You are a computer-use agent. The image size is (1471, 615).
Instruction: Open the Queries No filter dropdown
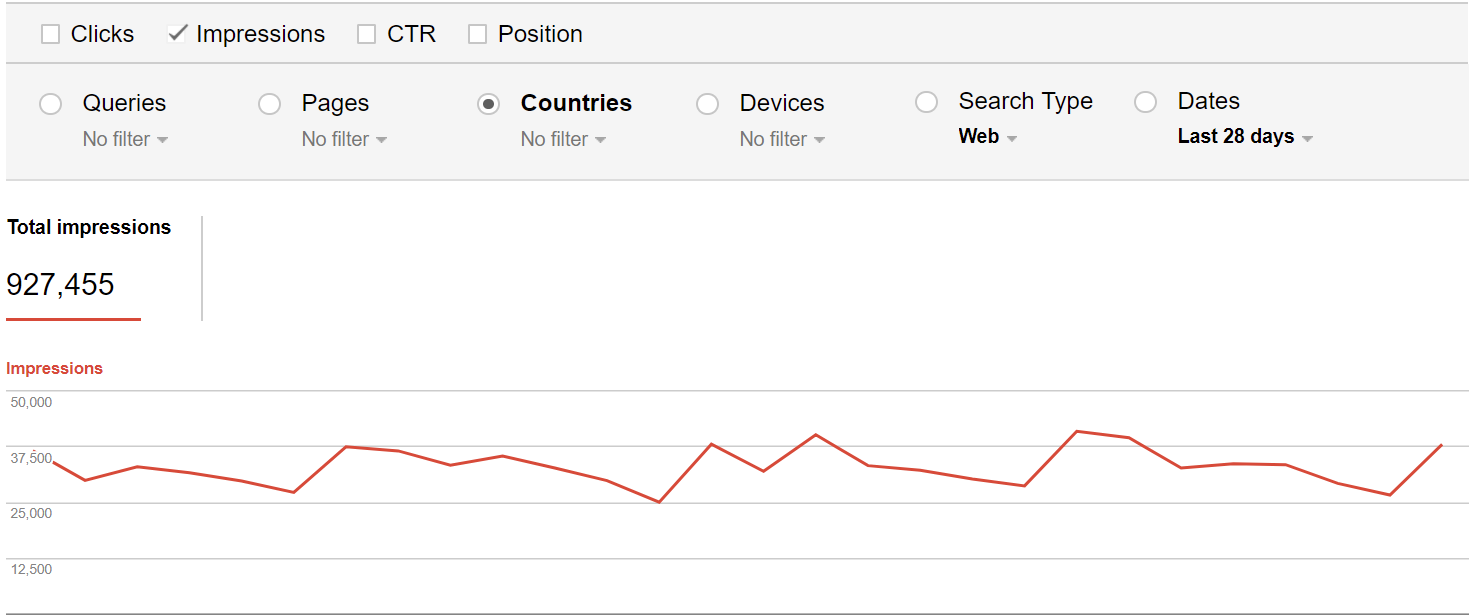(125, 140)
